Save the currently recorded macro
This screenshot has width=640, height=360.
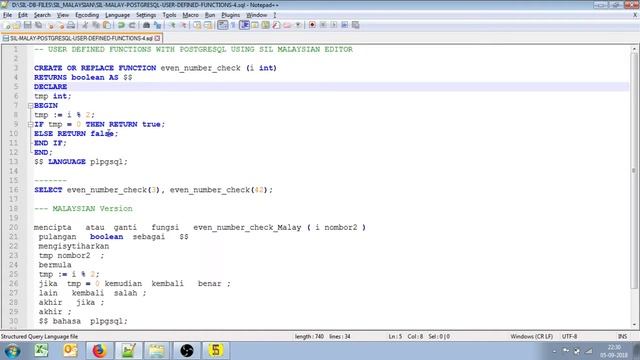coord(356,25)
